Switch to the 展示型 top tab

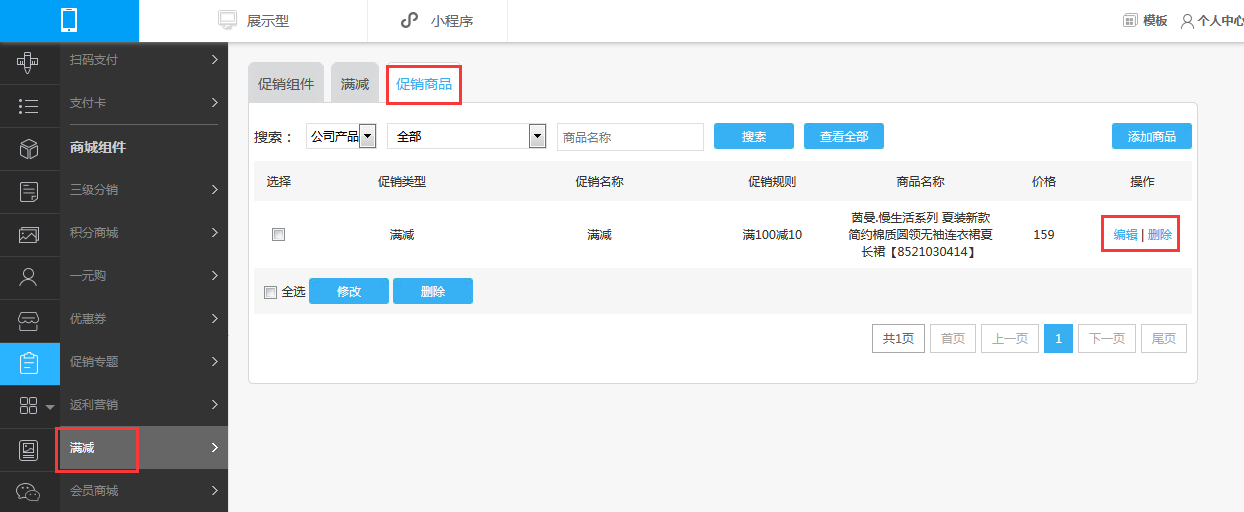pos(254,21)
